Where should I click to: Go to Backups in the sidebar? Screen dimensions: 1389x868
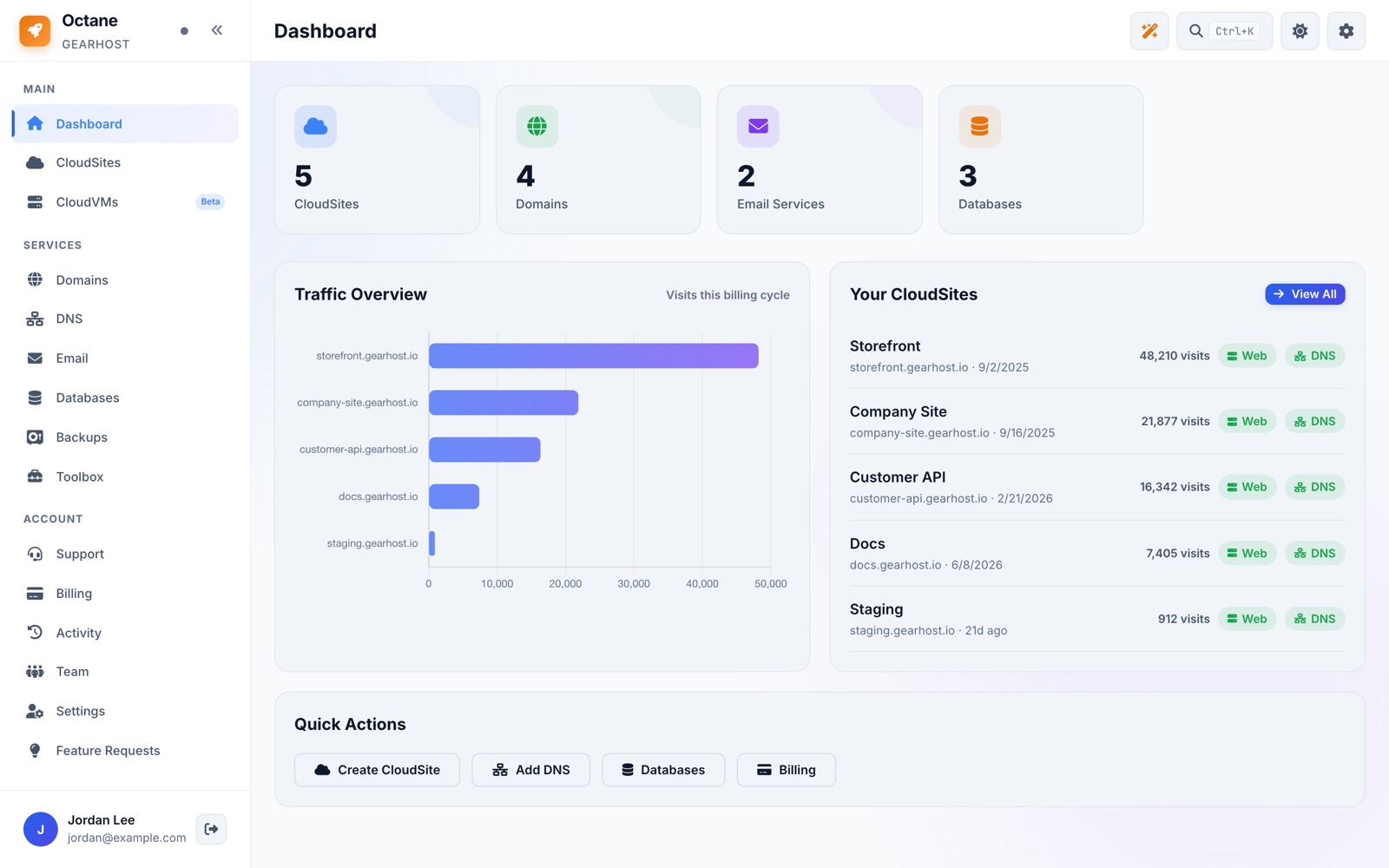coord(125,437)
